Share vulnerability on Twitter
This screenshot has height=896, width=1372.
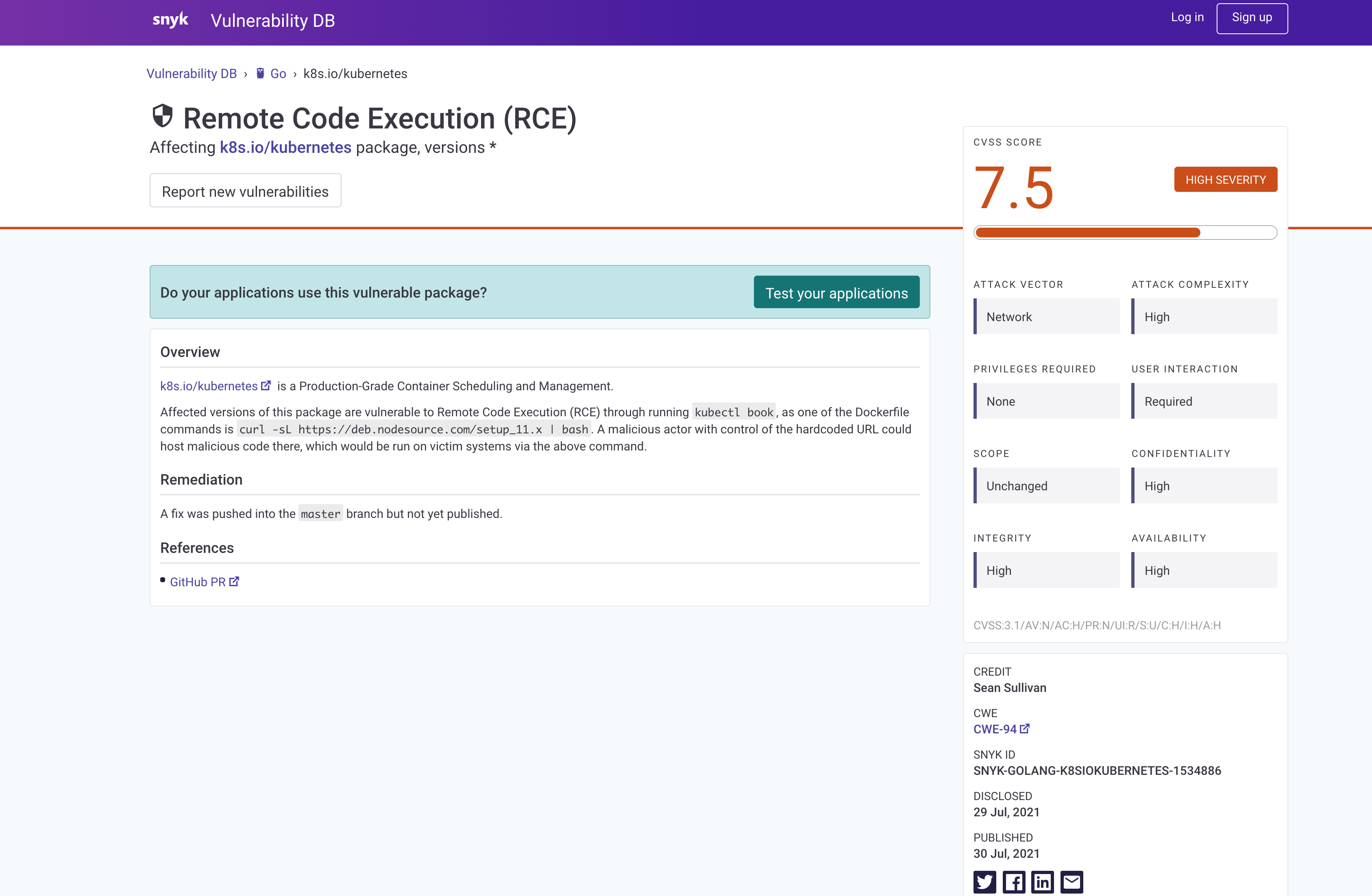[x=984, y=882]
